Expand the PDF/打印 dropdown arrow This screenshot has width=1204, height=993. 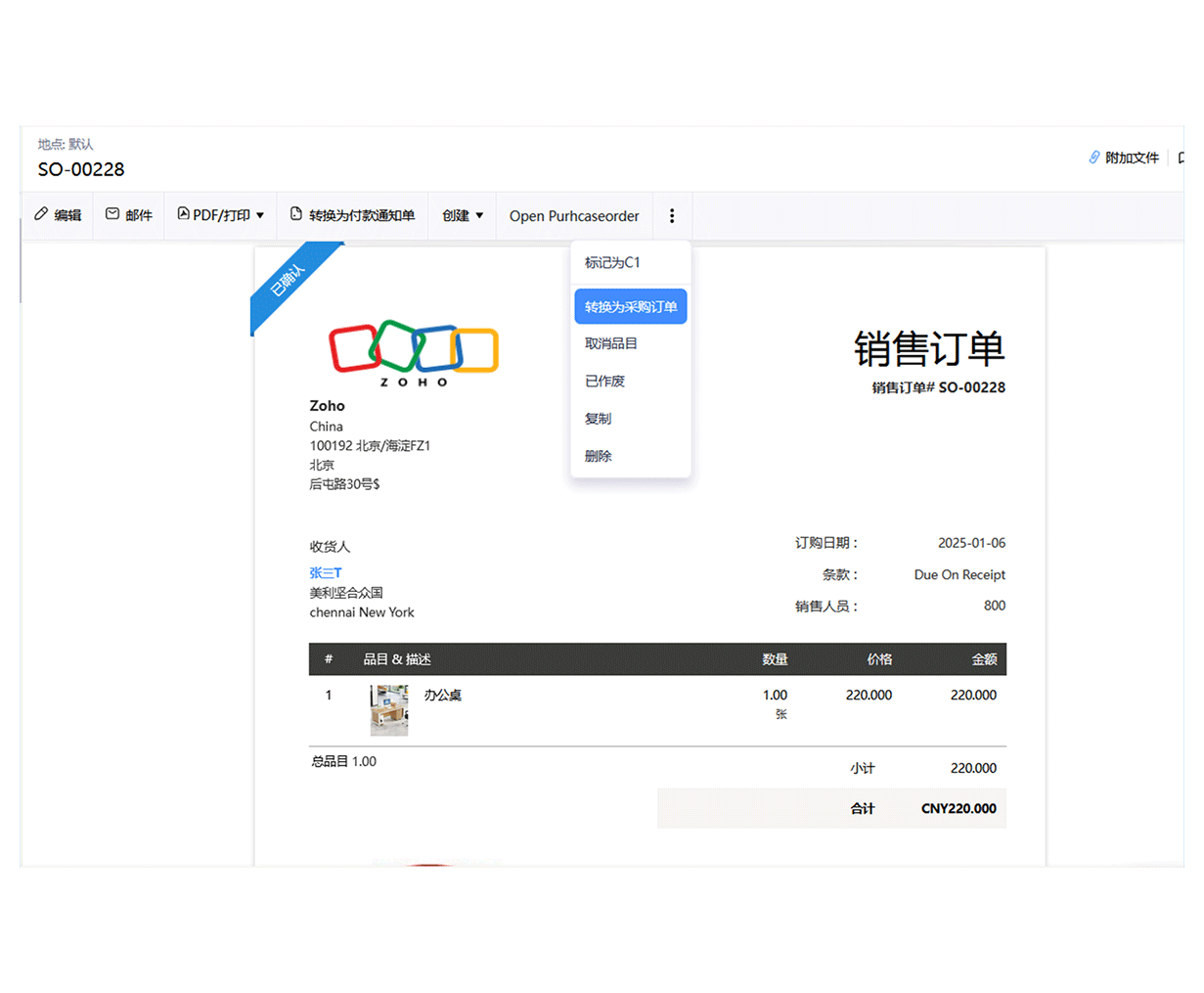click(260, 215)
